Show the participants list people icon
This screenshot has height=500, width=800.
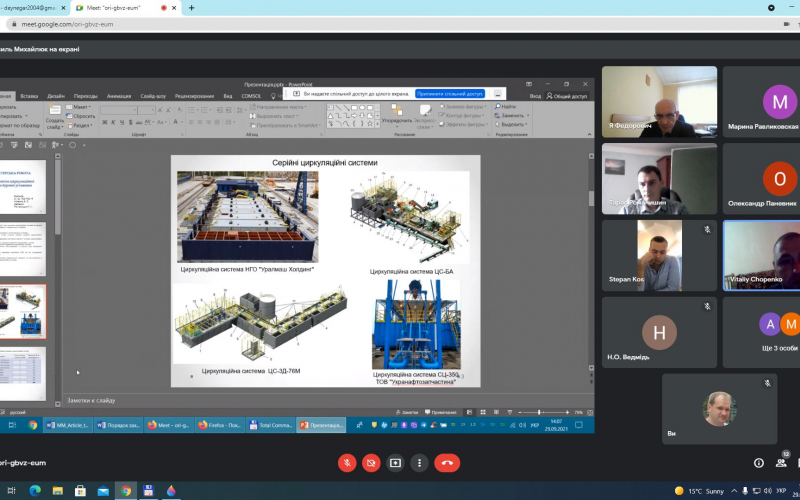coord(781,463)
